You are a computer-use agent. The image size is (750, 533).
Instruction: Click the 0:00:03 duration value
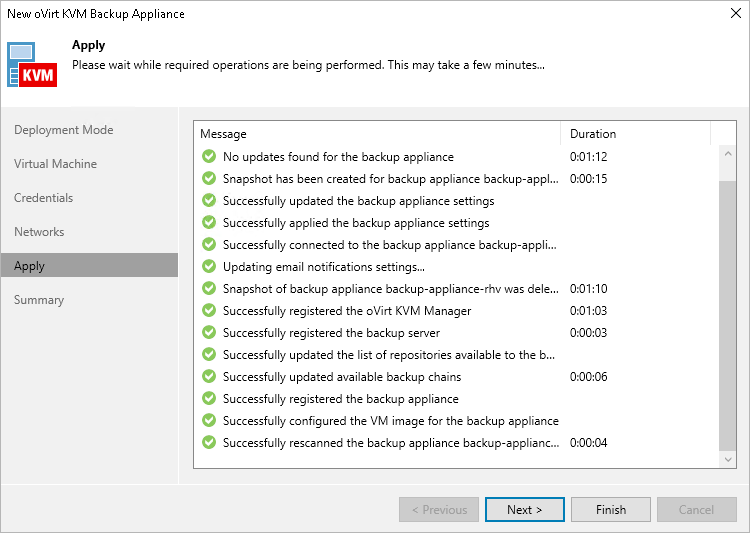pyautogui.click(x=588, y=333)
